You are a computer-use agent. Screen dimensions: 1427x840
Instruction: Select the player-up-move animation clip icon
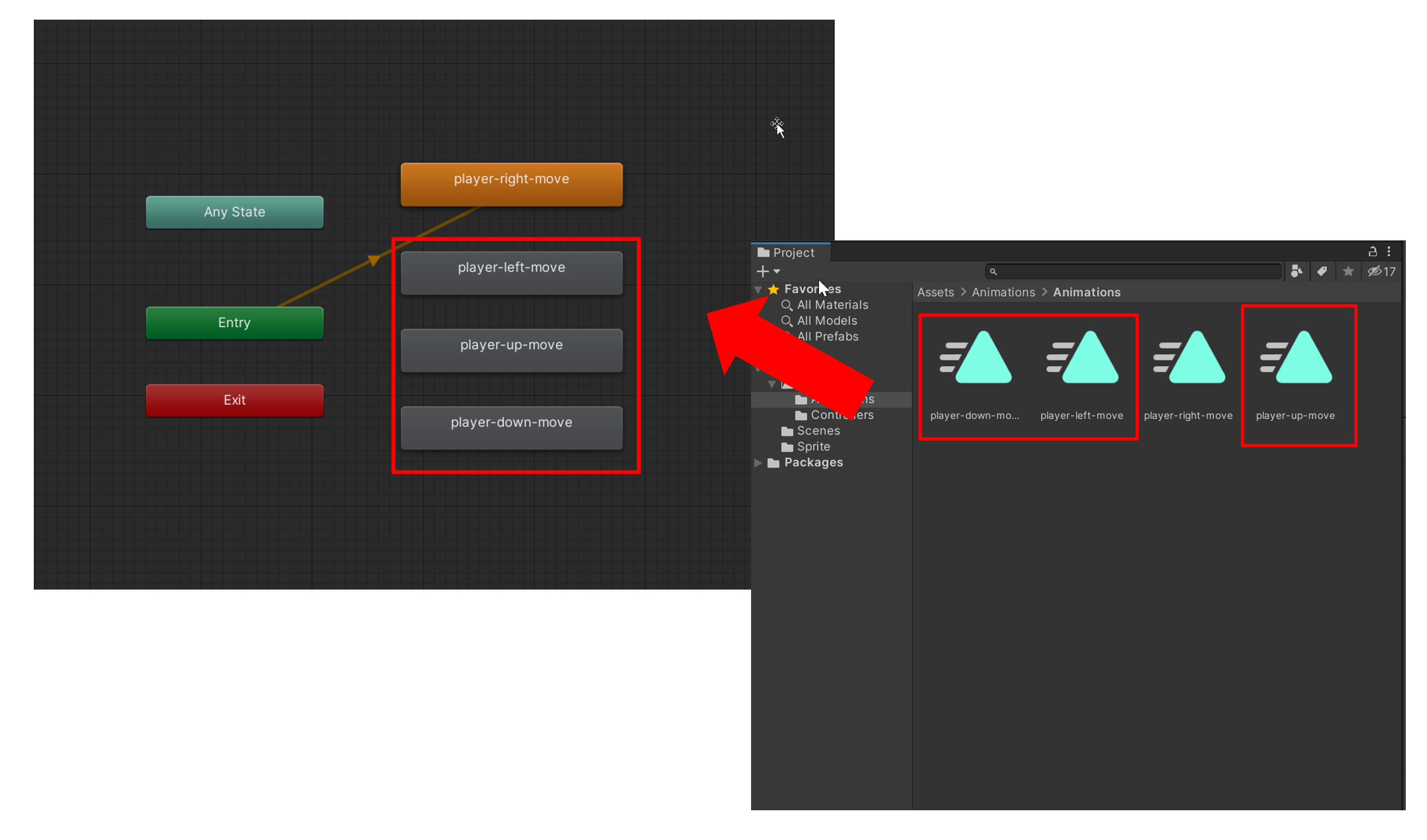coord(1295,358)
